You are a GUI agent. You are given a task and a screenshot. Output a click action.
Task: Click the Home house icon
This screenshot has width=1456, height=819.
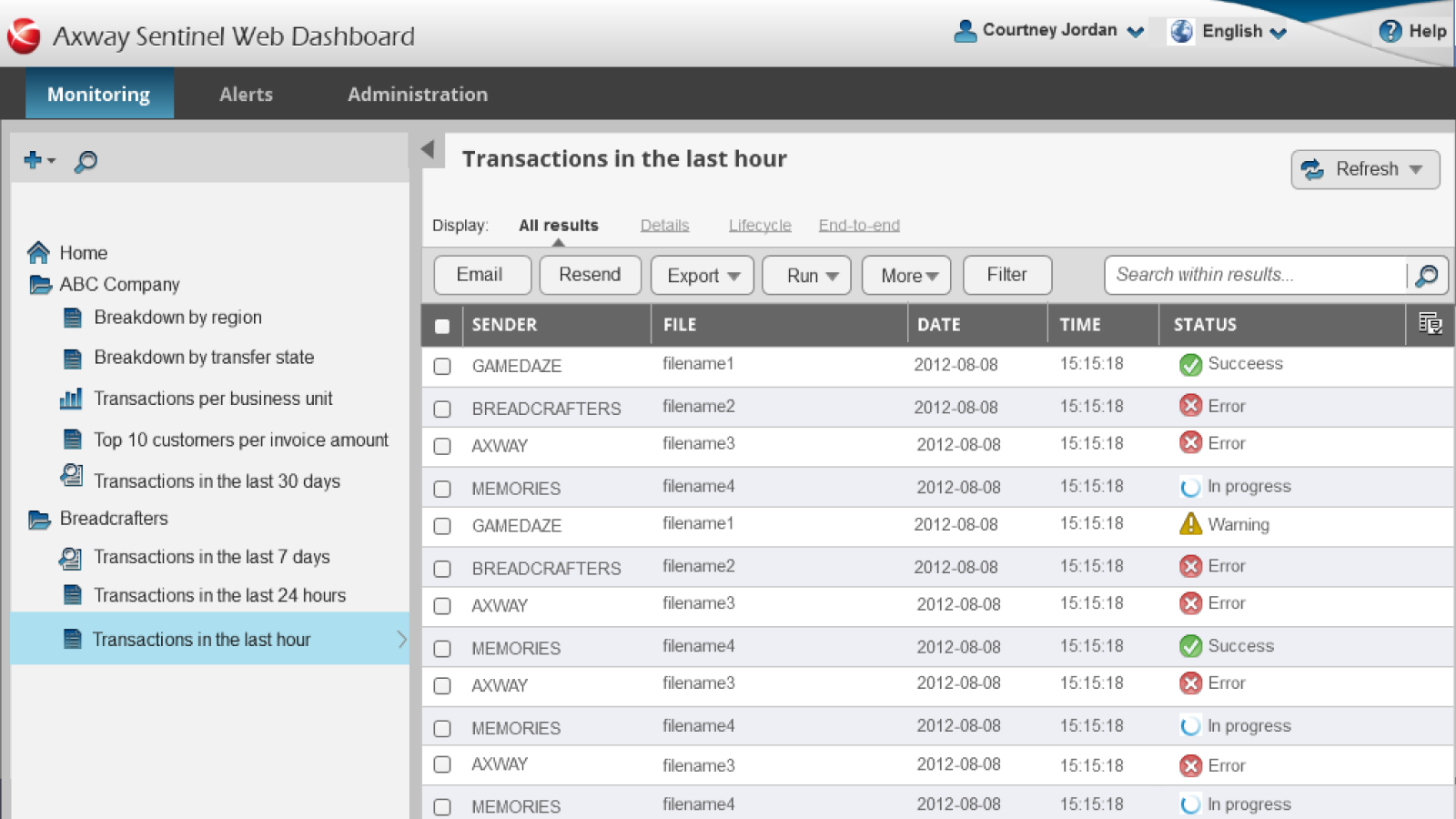(38, 252)
